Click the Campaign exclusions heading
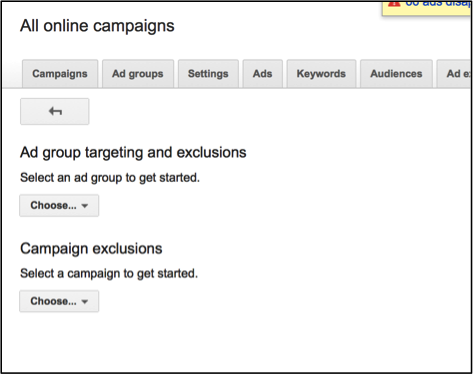 (x=91, y=249)
